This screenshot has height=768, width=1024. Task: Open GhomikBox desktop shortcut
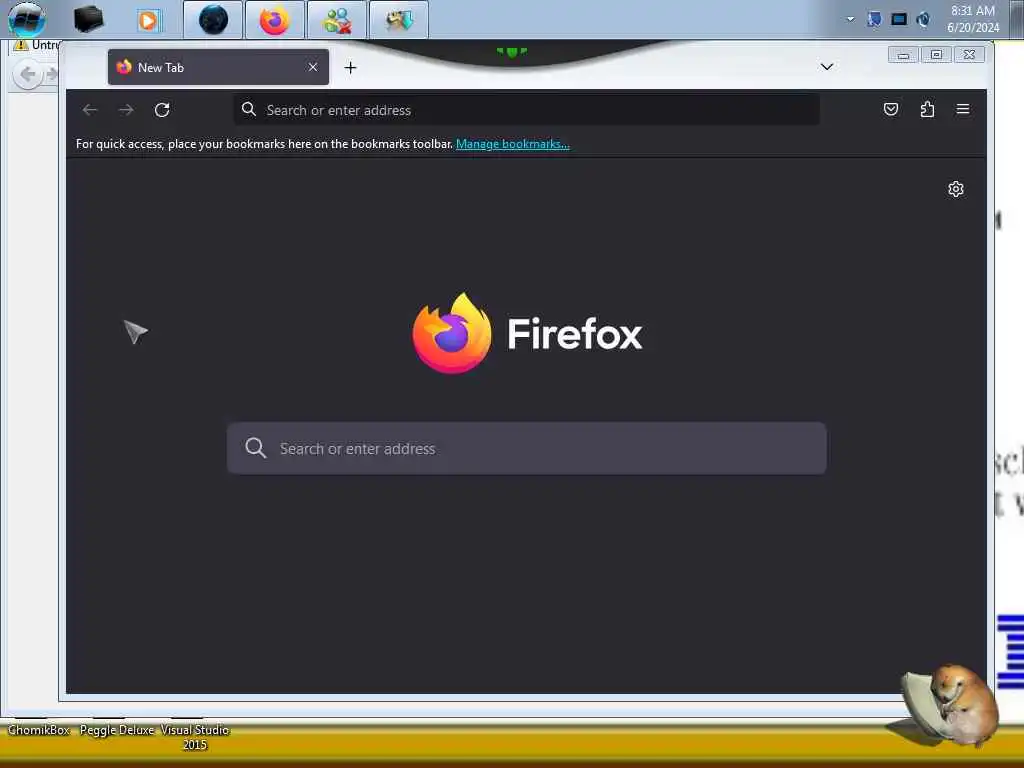pos(39,729)
